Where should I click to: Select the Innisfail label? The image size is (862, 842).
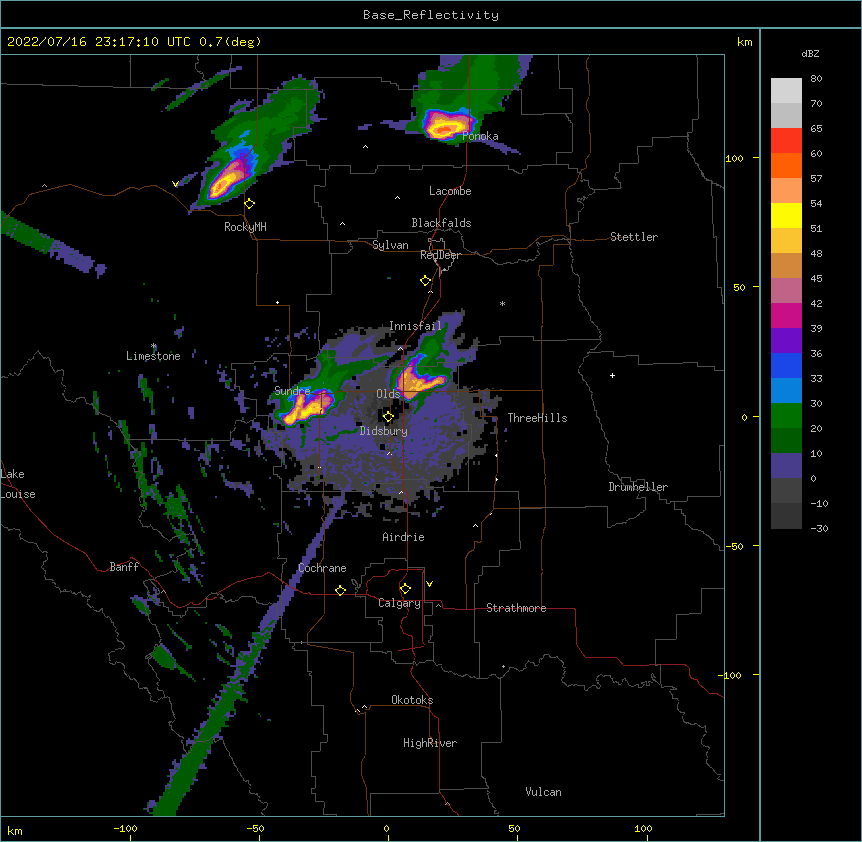pyautogui.click(x=415, y=326)
